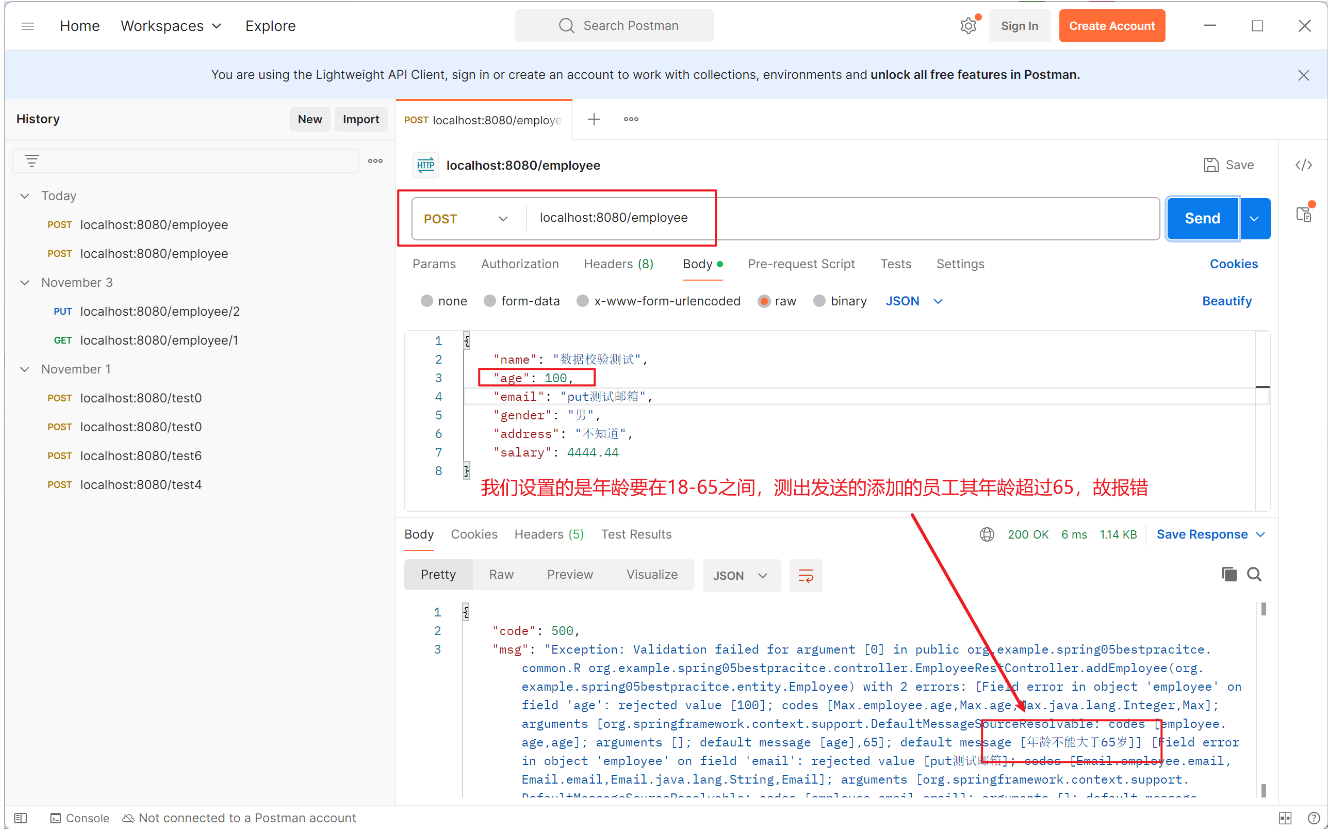The height and width of the screenshot is (829, 1335).
Task: Switch to Preview response view
Action: pos(570,575)
